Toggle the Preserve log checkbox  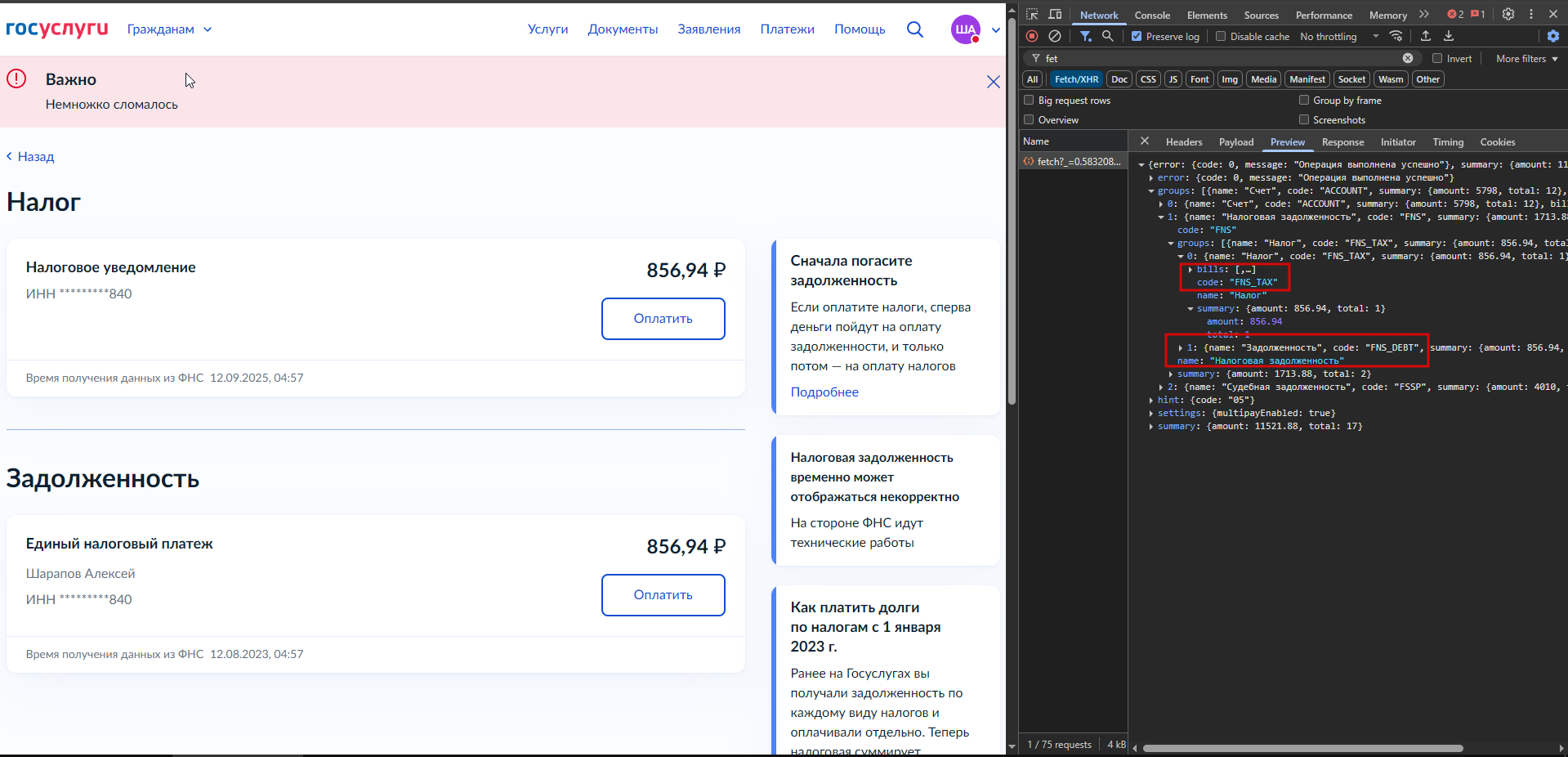pyautogui.click(x=1137, y=36)
